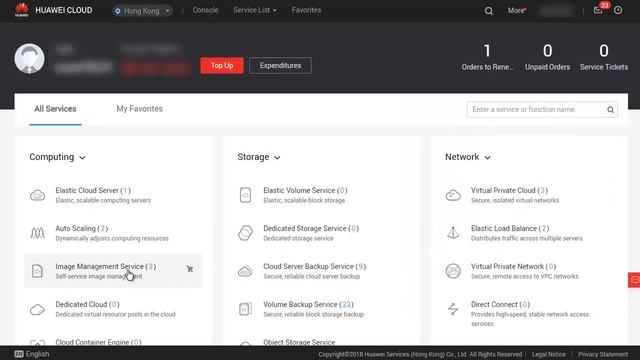Click the Virtual Private Cloud icon
Image resolution: width=640 pixels, height=360 pixels.
coord(453,195)
